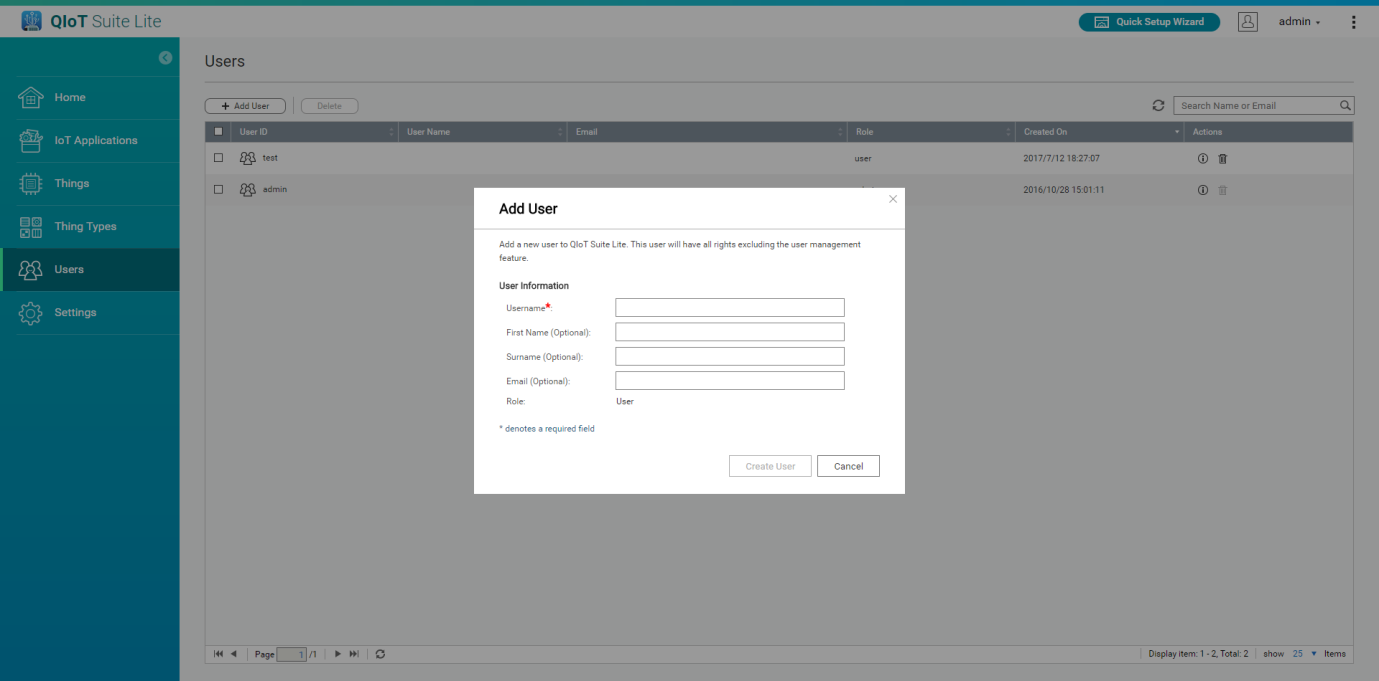Screen dimensions: 1379x681
Task: Go to next page arrow in pagination
Action: click(x=338, y=654)
